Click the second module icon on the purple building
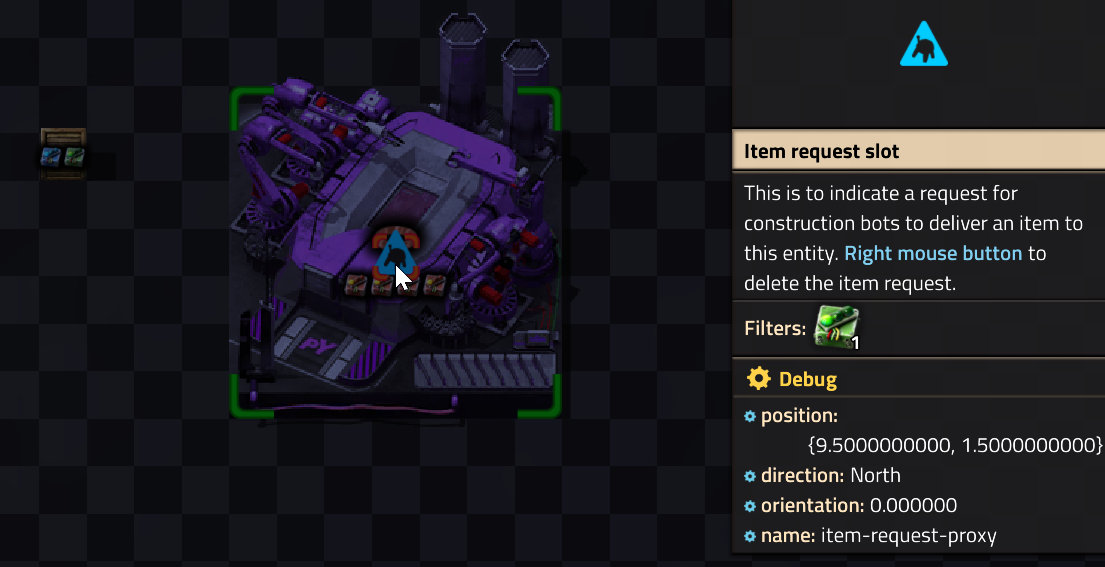Image resolution: width=1105 pixels, height=567 pixels. tap(382, 285)
